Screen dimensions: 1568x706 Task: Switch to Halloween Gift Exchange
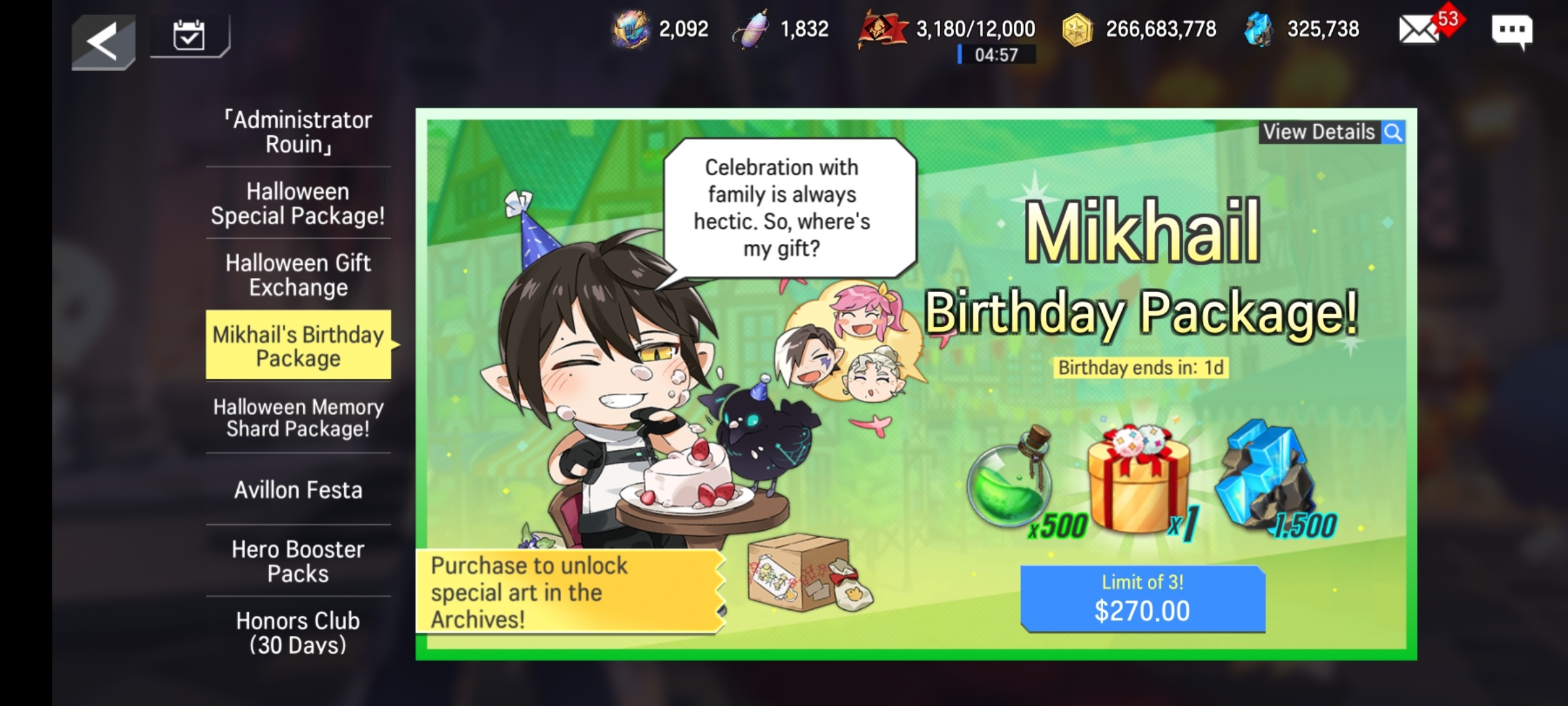pyautogui.click(x=299, y=275)
